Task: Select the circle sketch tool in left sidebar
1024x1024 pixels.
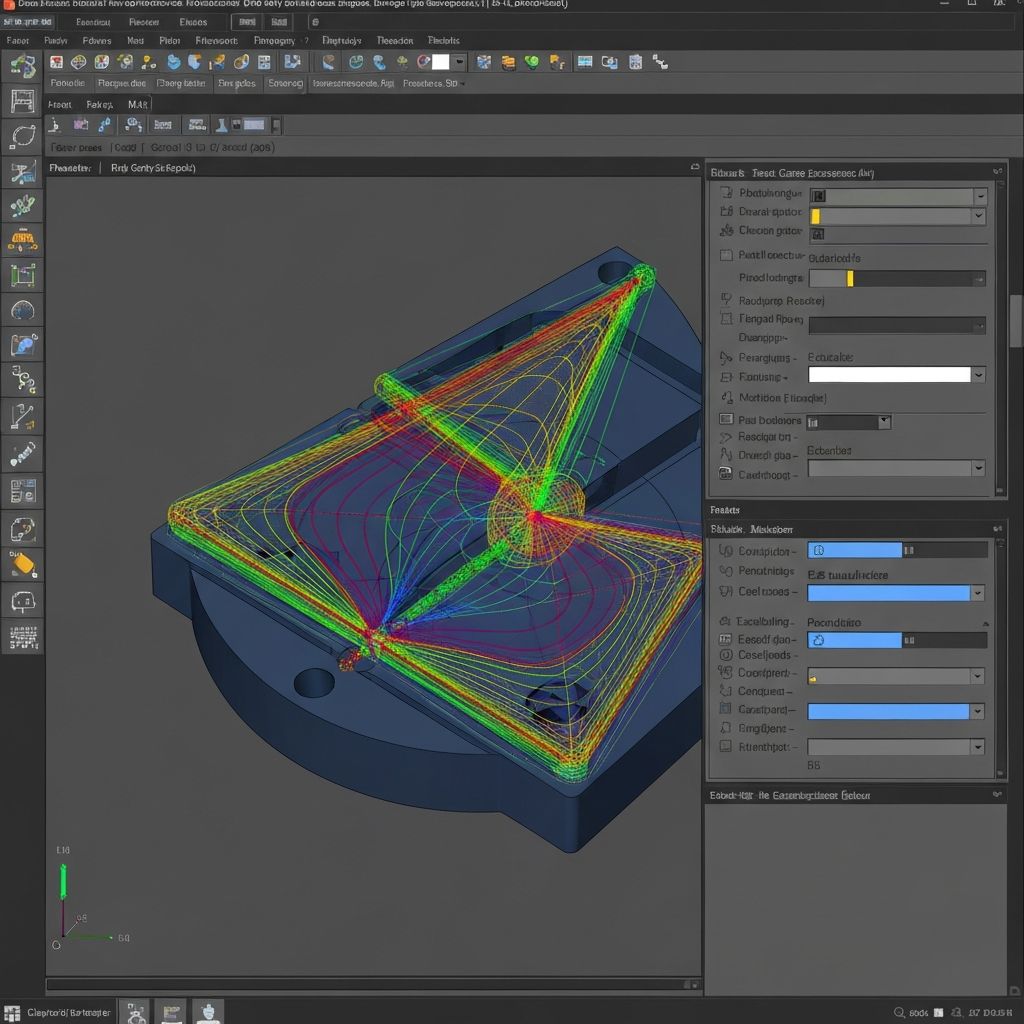Action: [x=22, y=136]
